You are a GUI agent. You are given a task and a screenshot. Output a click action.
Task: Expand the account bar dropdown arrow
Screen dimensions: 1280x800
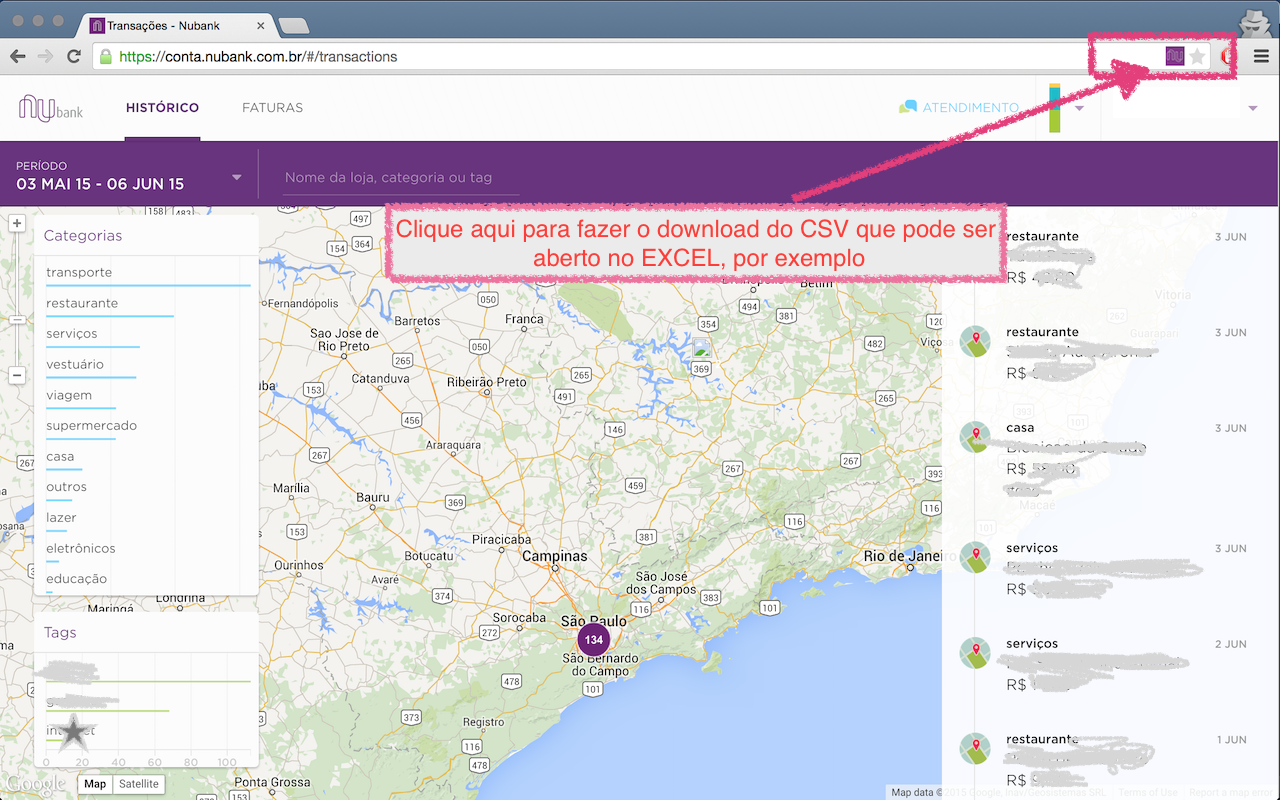(1080, 109)
